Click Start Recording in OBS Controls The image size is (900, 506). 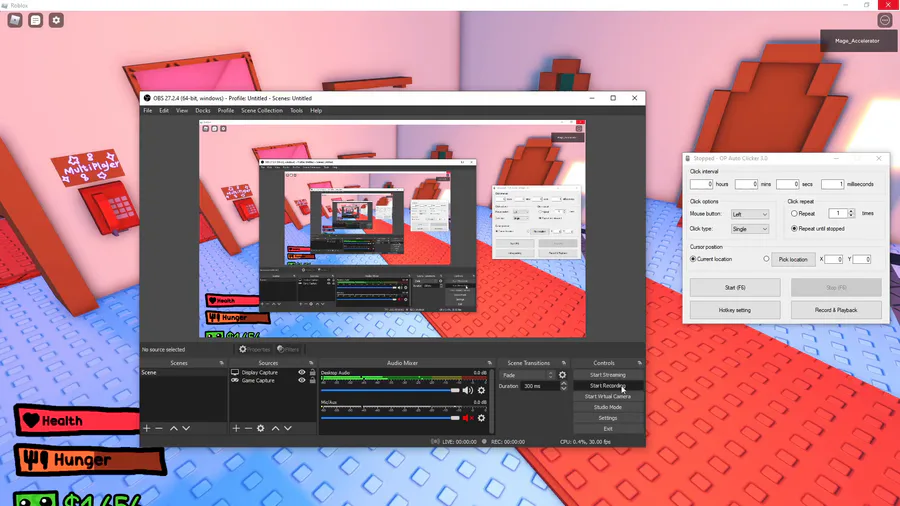(608, 386)
